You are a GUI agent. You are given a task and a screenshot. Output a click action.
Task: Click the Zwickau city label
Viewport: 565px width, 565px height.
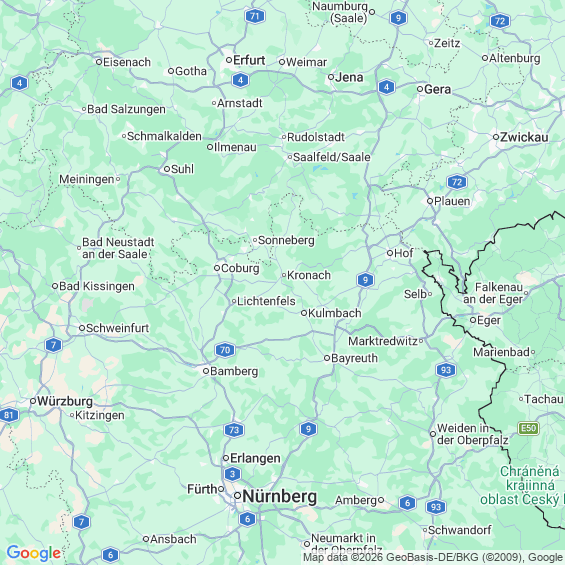coord(524,137)
